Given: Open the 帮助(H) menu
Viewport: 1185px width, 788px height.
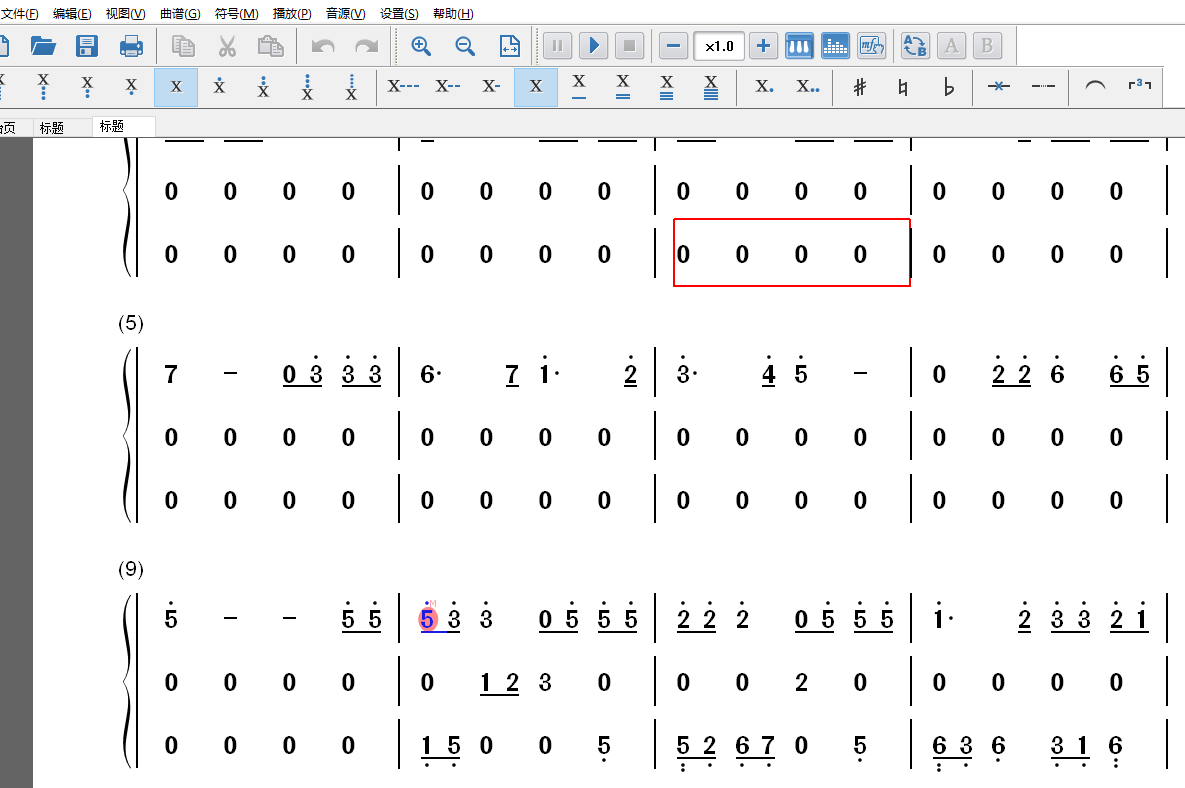Looking at the screenshot, I should pos(453,14).
